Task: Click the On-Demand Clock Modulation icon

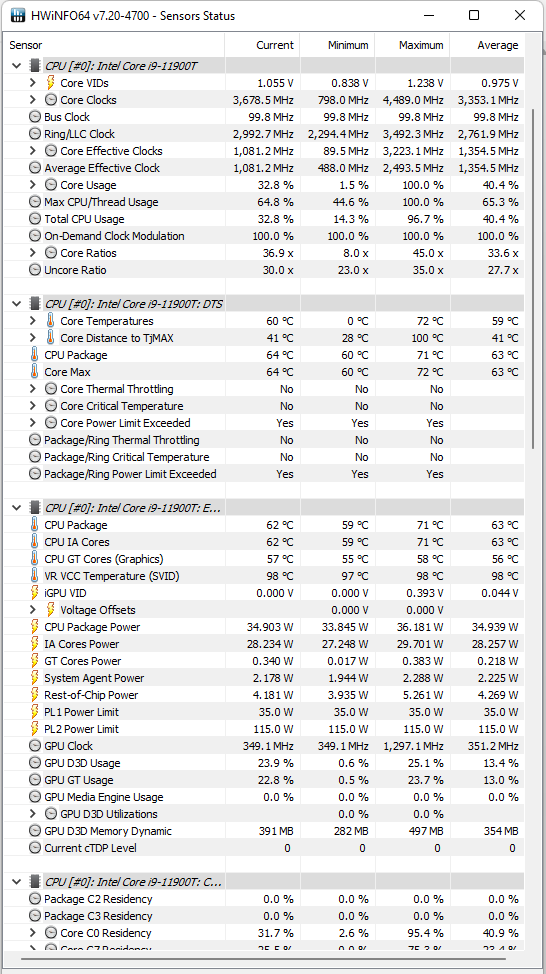Action: click(x=35, y=236)
